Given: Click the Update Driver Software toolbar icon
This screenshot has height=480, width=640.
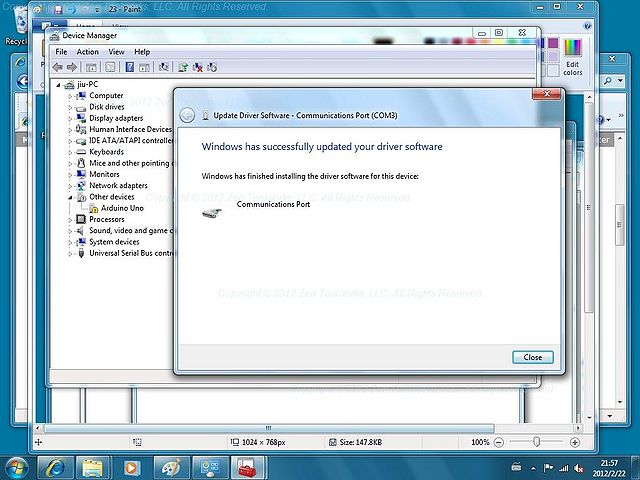Looking at the screenshot, I should (182, 67).
